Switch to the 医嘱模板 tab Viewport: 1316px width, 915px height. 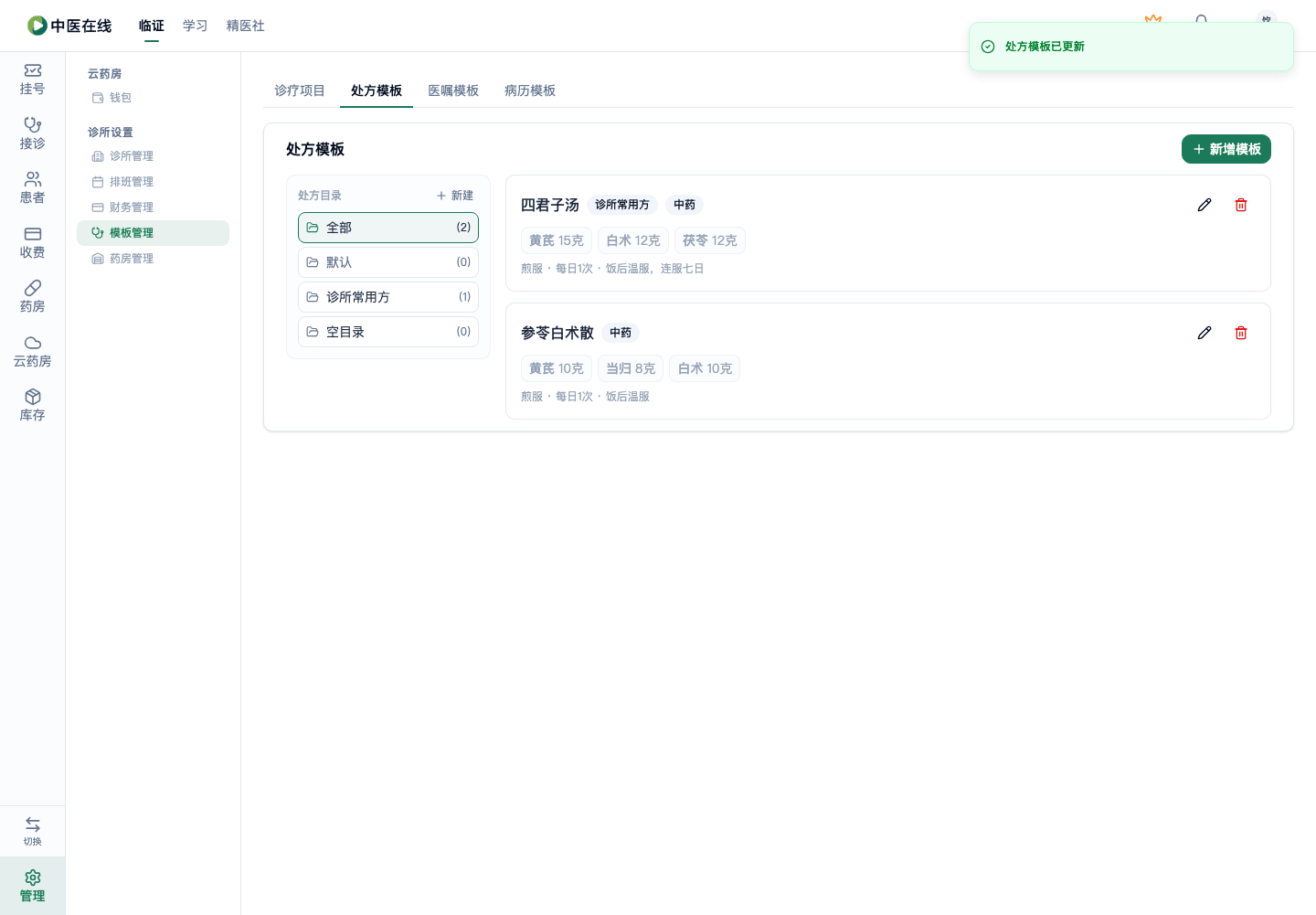tap(453, 90)
